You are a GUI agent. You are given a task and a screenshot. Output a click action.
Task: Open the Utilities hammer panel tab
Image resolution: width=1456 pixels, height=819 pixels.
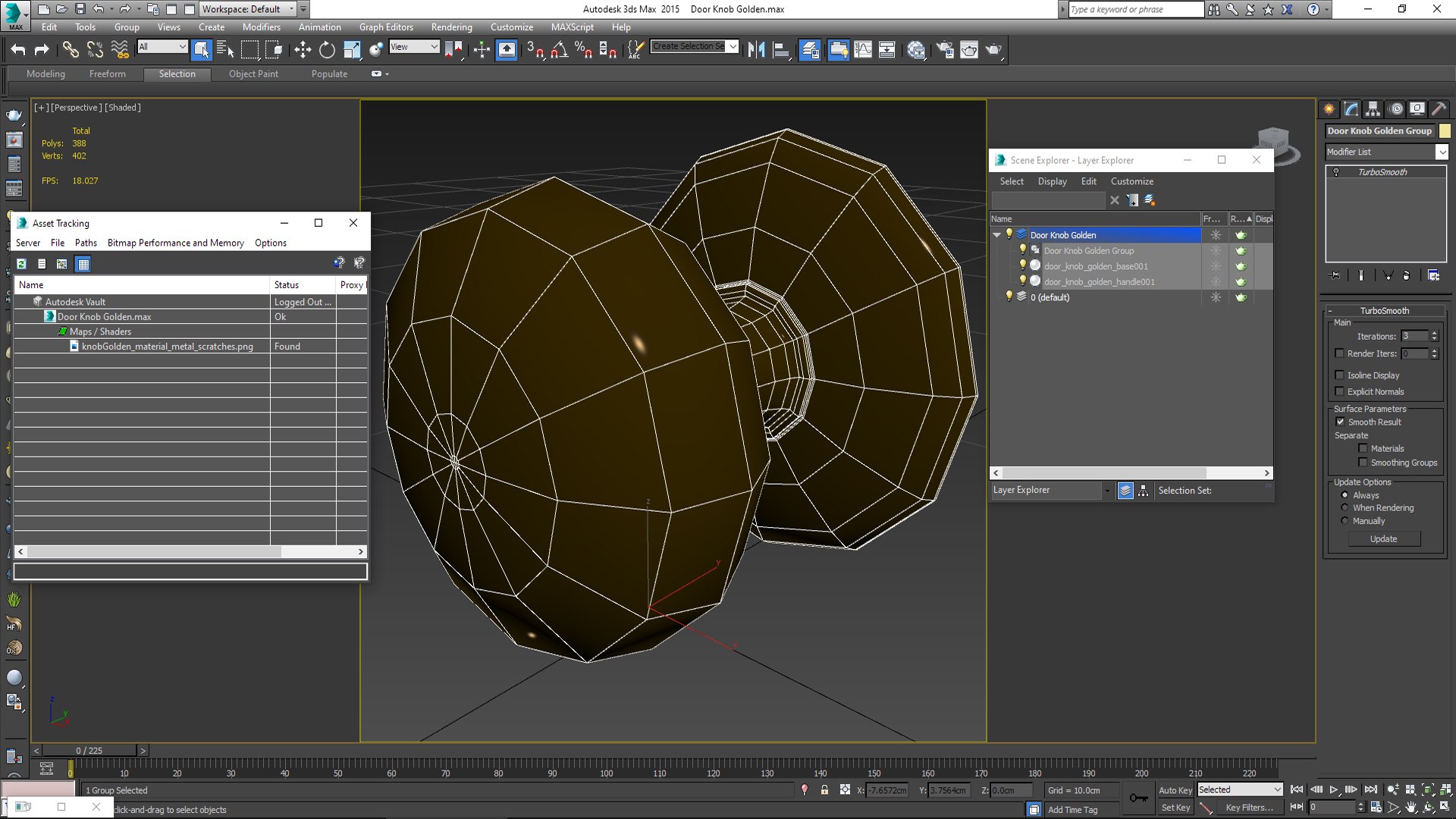click(x=1439, y=109)
